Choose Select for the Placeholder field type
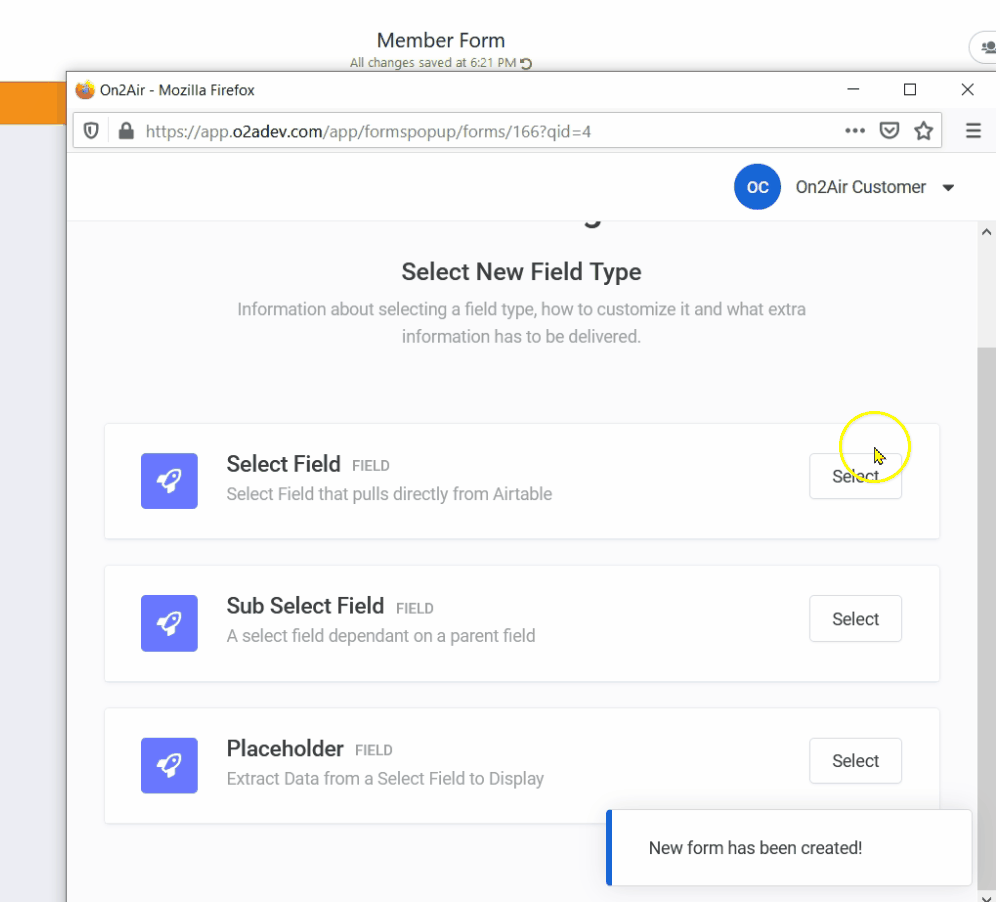Image resolution: width=1000 pixels, height=902 pixels. (855, 761)
